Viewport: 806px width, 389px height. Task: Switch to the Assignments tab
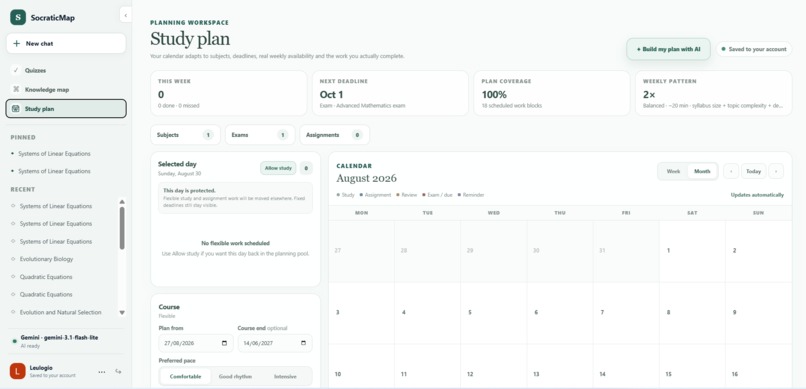pos(335,135)
